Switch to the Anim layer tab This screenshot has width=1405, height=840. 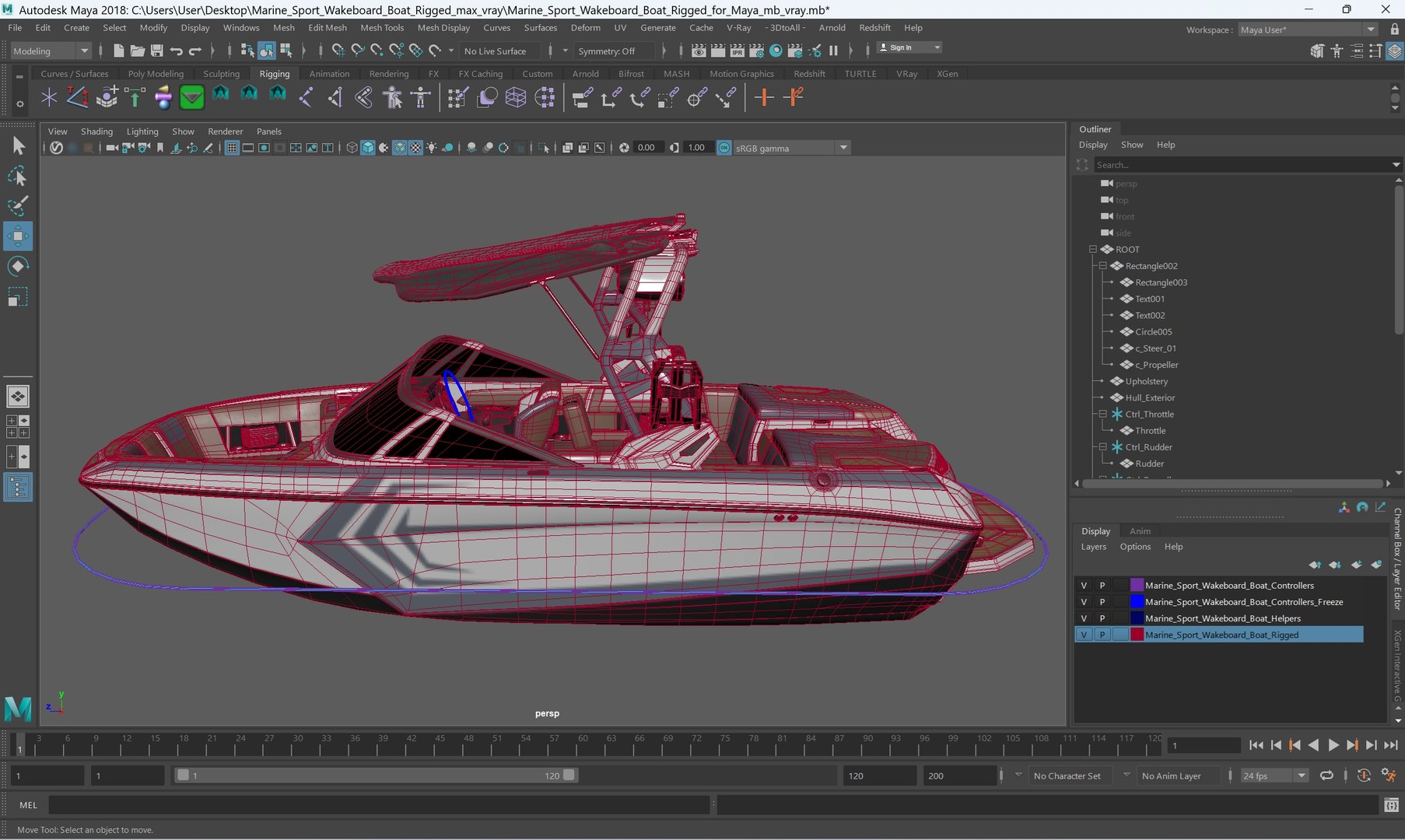click(x=1140, y=531)
